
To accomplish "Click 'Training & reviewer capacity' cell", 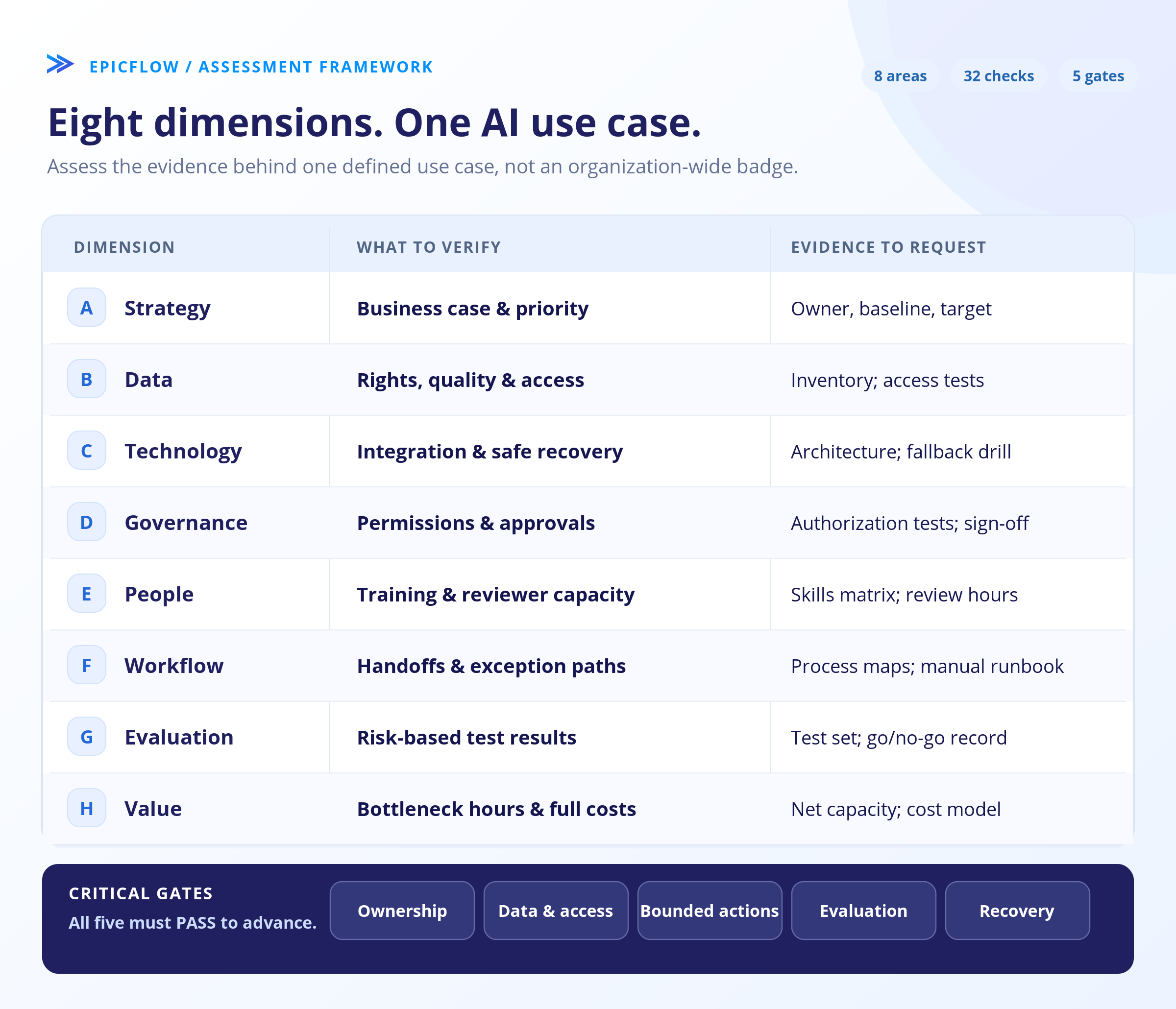I will pyautogui.click(x=495, y=594).
